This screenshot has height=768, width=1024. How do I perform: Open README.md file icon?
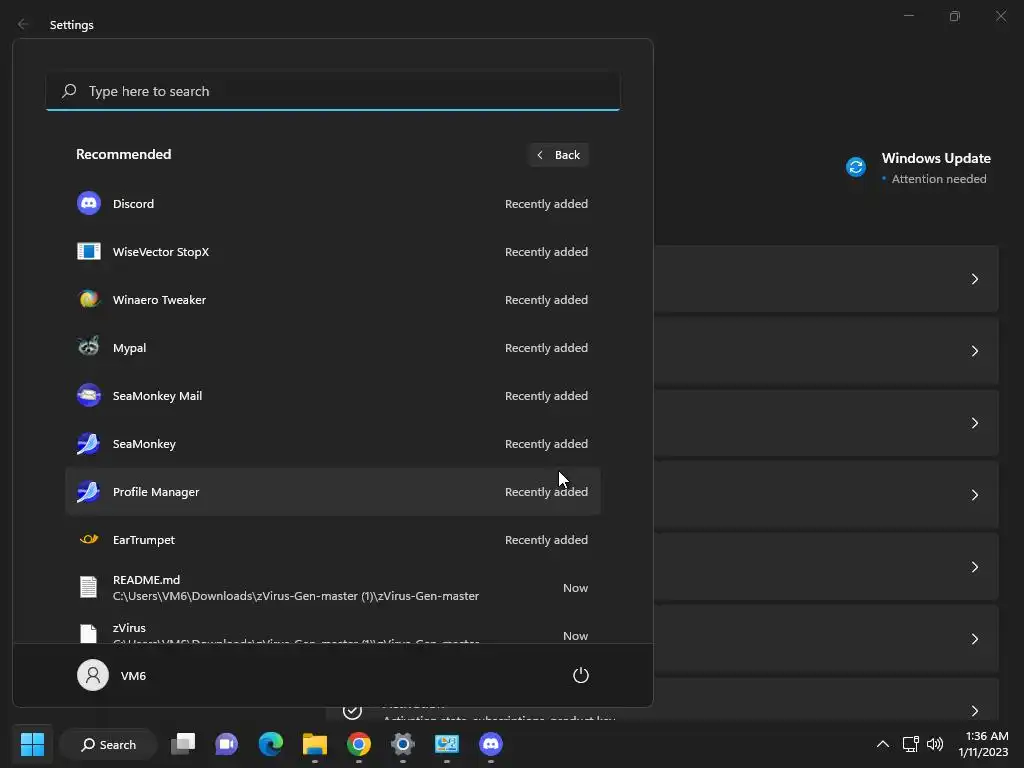tap(88, 587)
